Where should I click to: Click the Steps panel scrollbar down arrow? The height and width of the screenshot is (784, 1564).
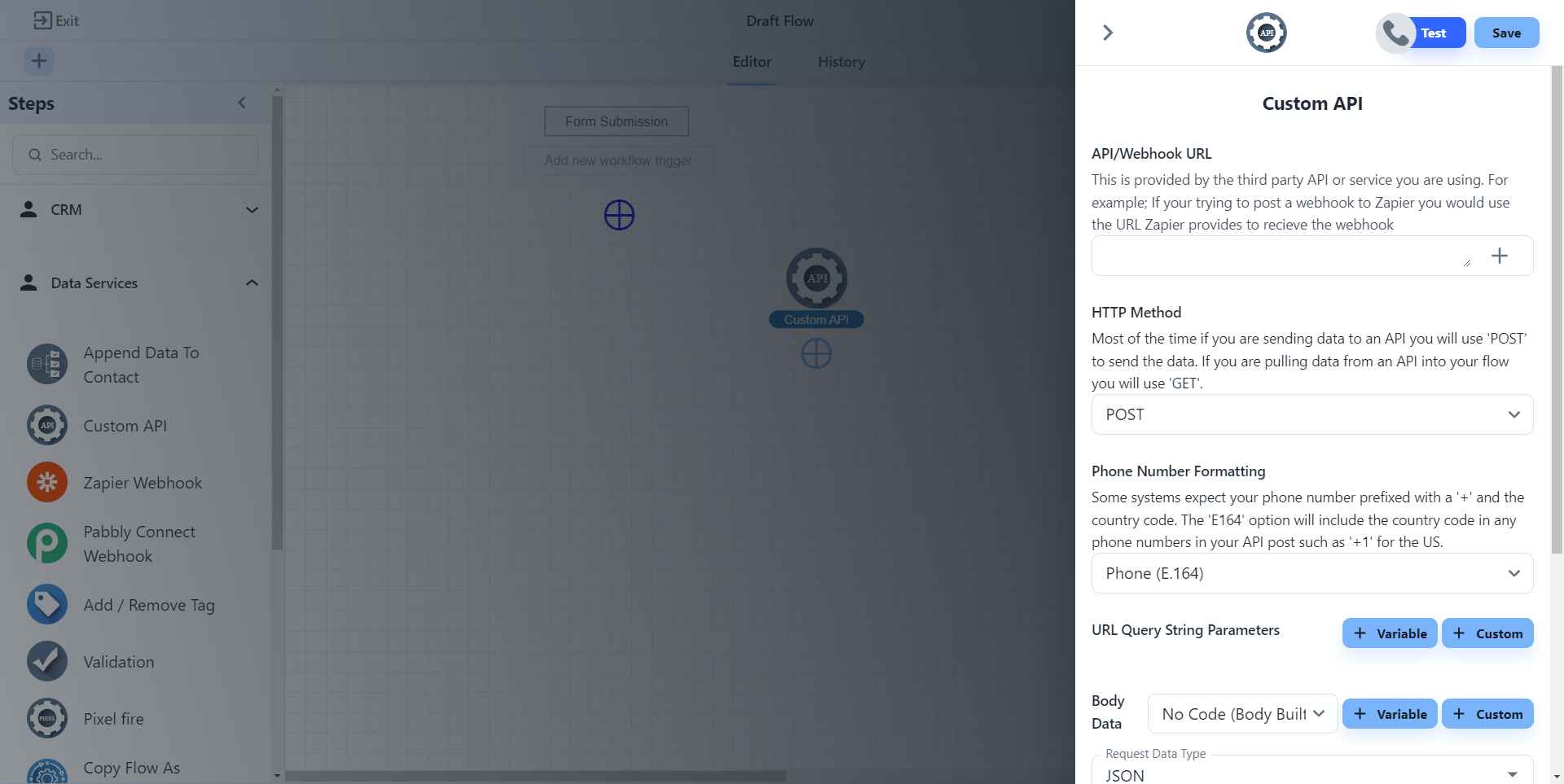click(x=277, y=776)
